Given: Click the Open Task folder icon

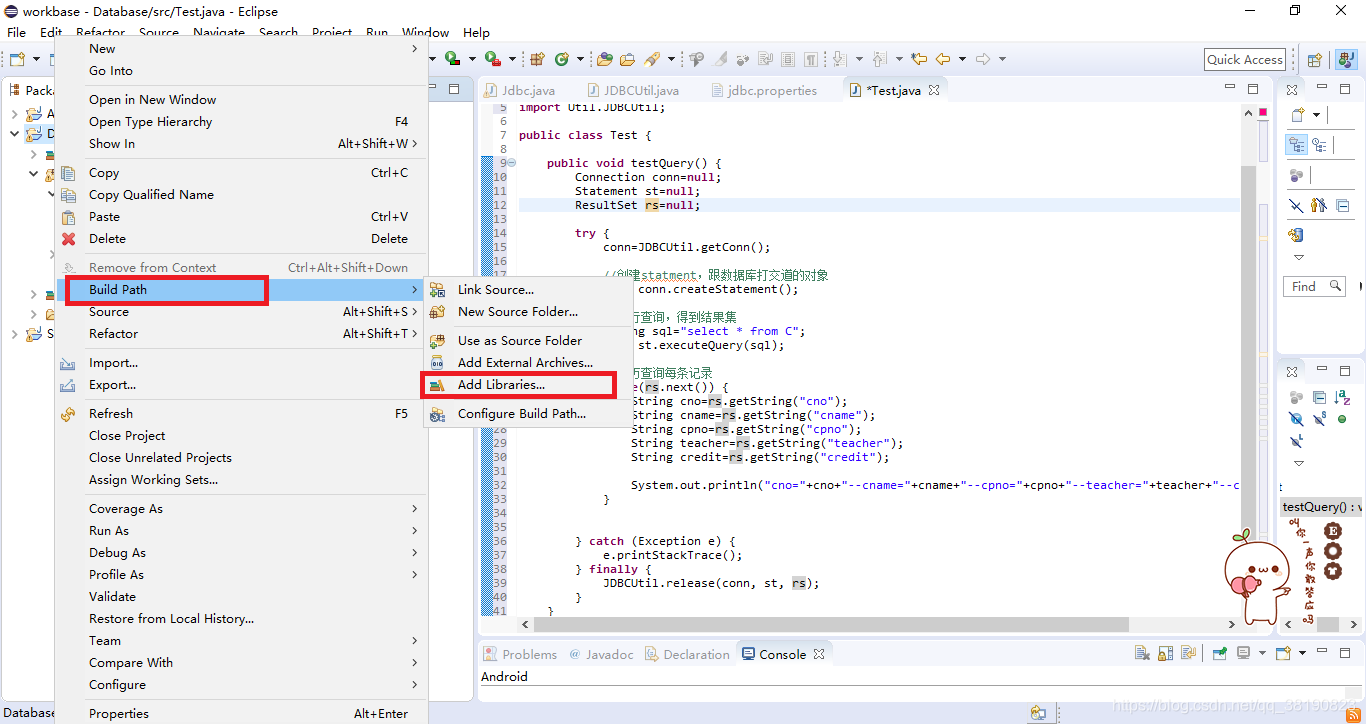Looking at the screenshot, I should pos(627,59).
